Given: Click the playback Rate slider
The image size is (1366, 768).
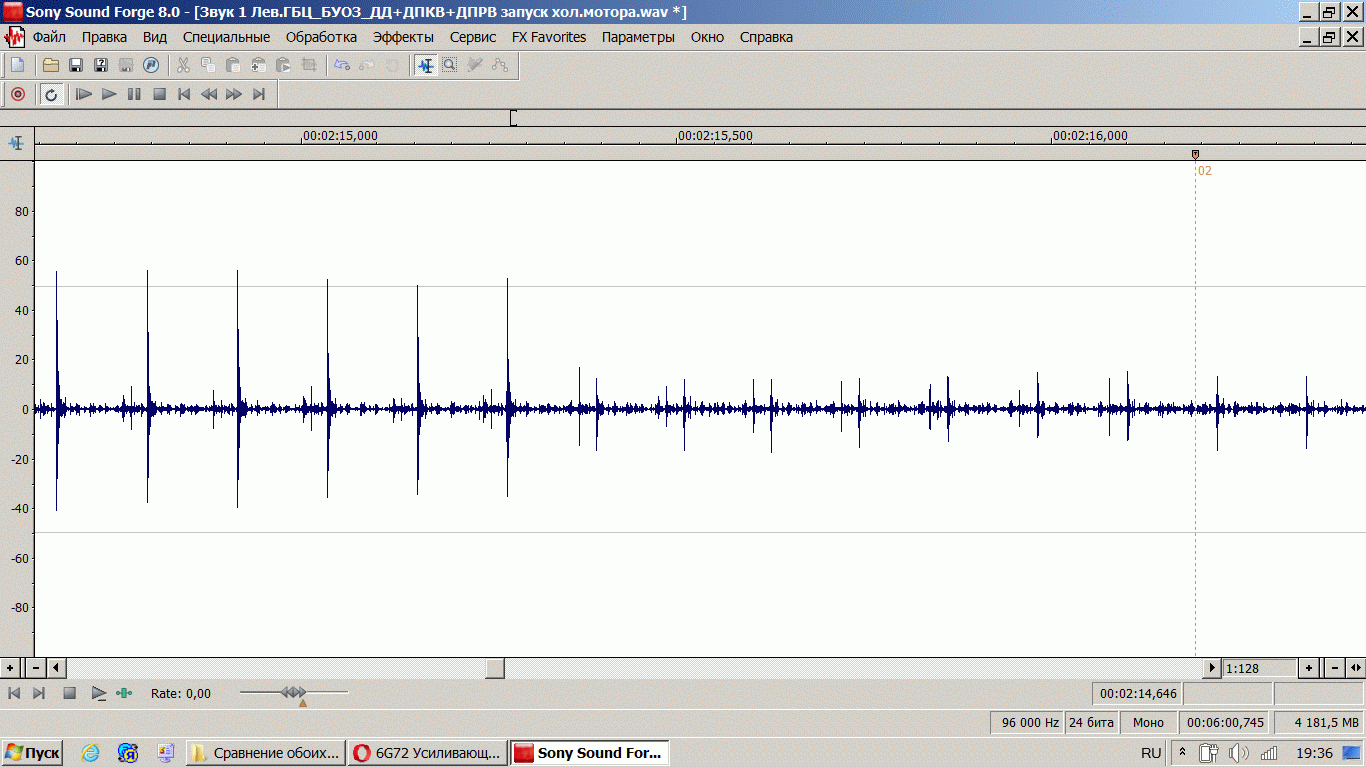Looking at the screenshot, I should pyautogui.click(x=294, y=692).
